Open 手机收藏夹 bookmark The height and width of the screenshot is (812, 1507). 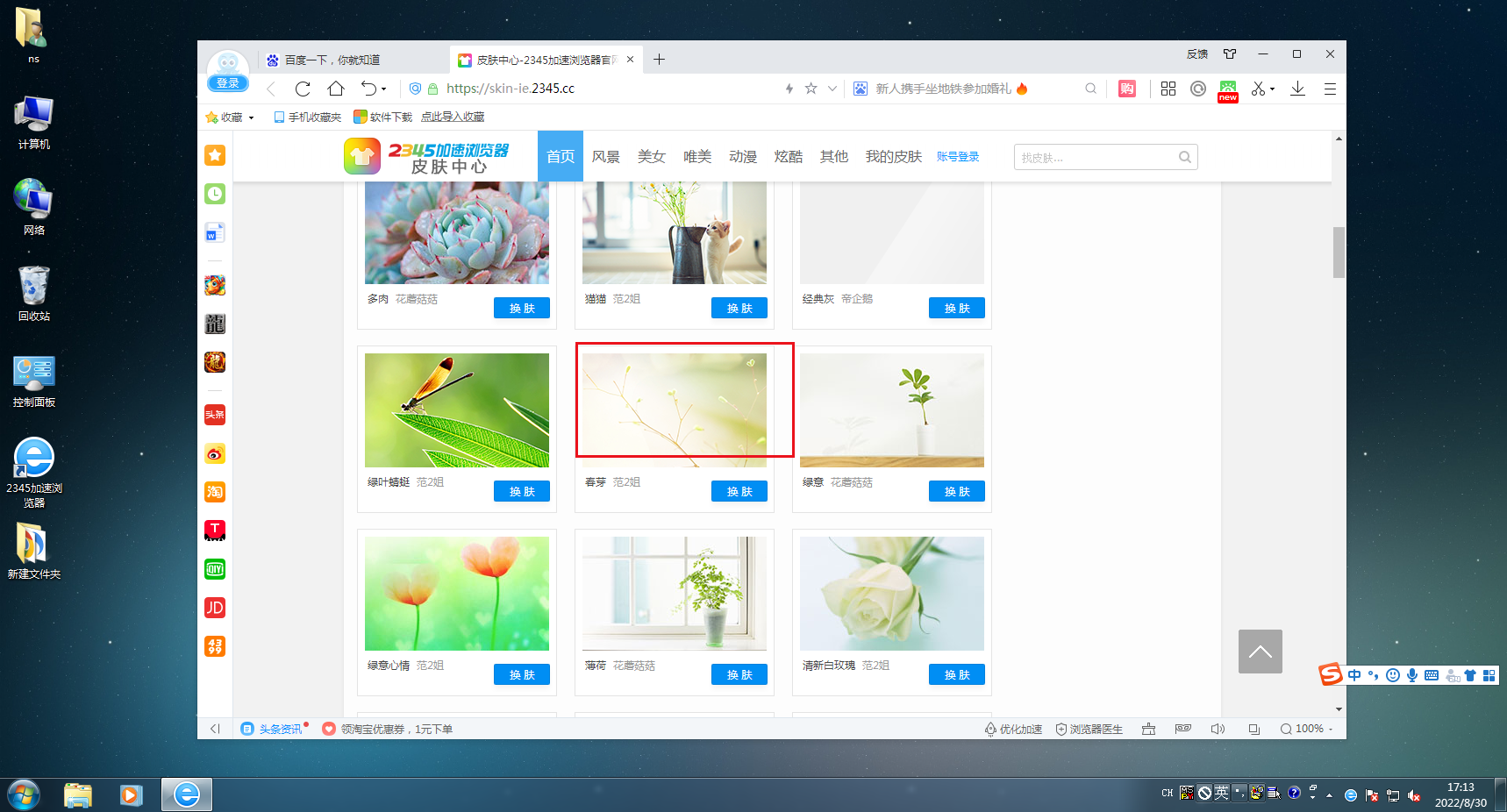[x=308, y=117]
